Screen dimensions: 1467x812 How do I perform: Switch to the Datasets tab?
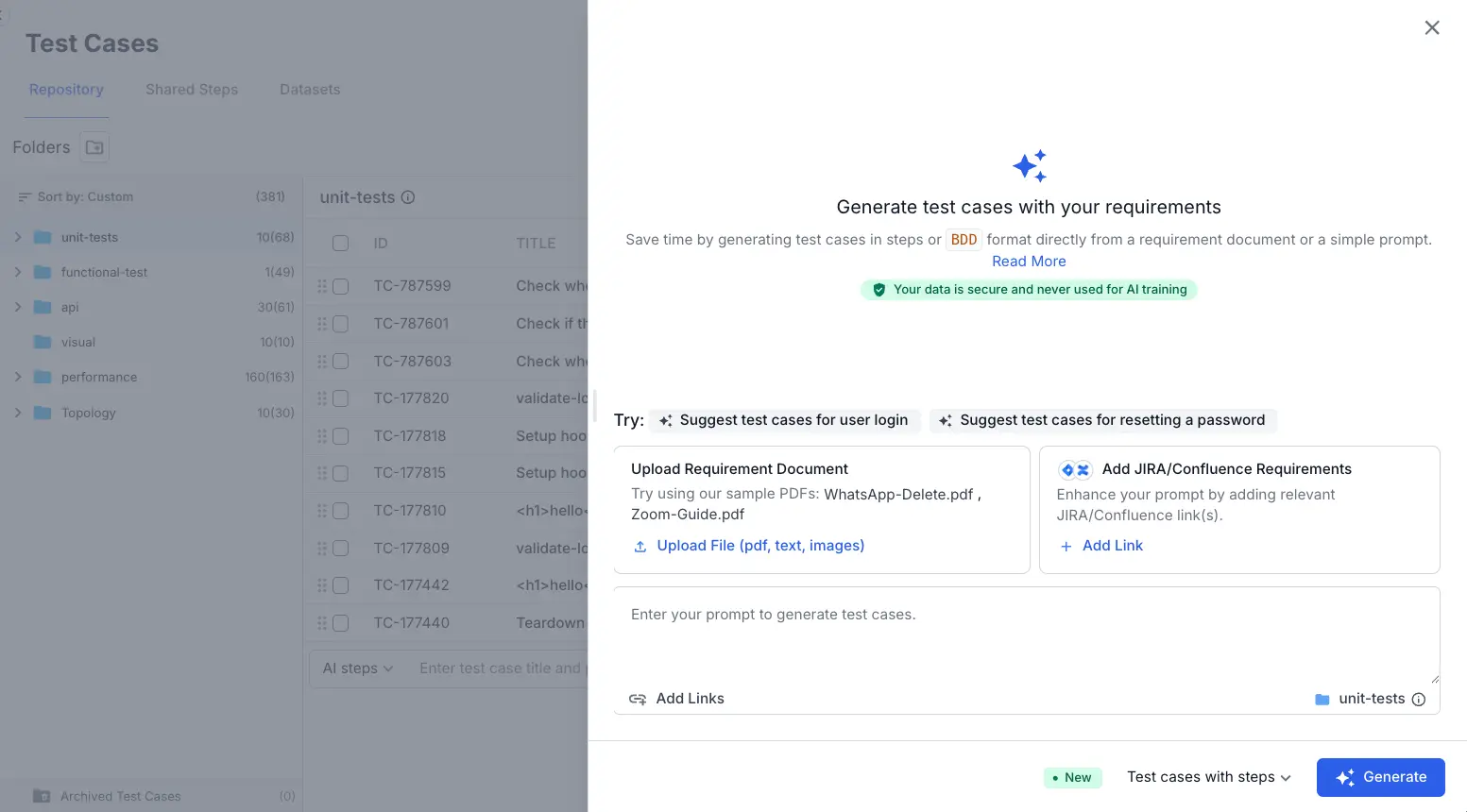310,90
